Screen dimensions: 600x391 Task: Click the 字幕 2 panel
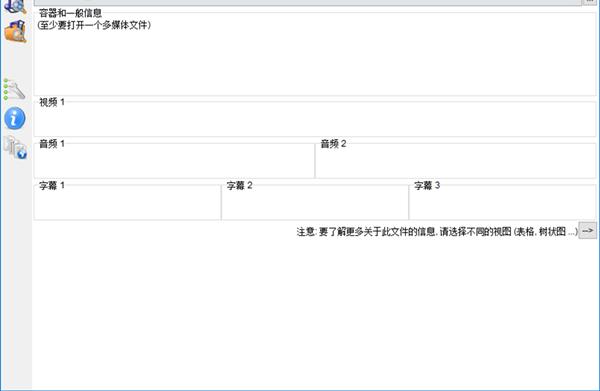coord(315,202)
